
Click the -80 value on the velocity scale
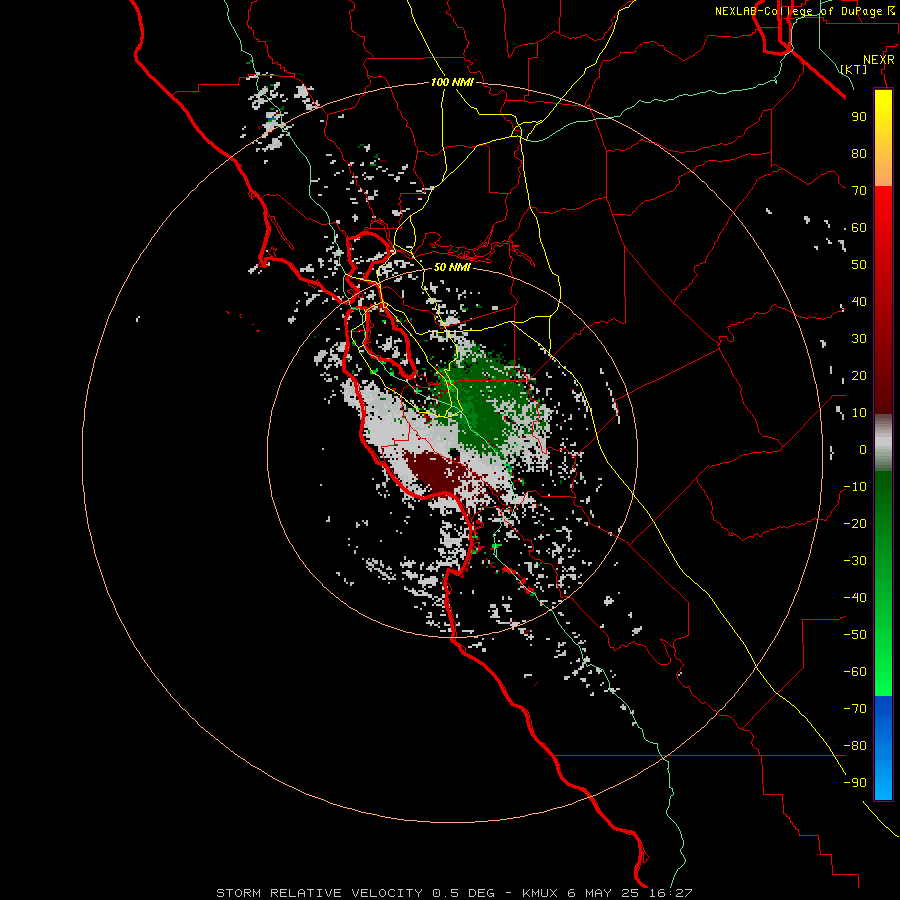[855, 746]
